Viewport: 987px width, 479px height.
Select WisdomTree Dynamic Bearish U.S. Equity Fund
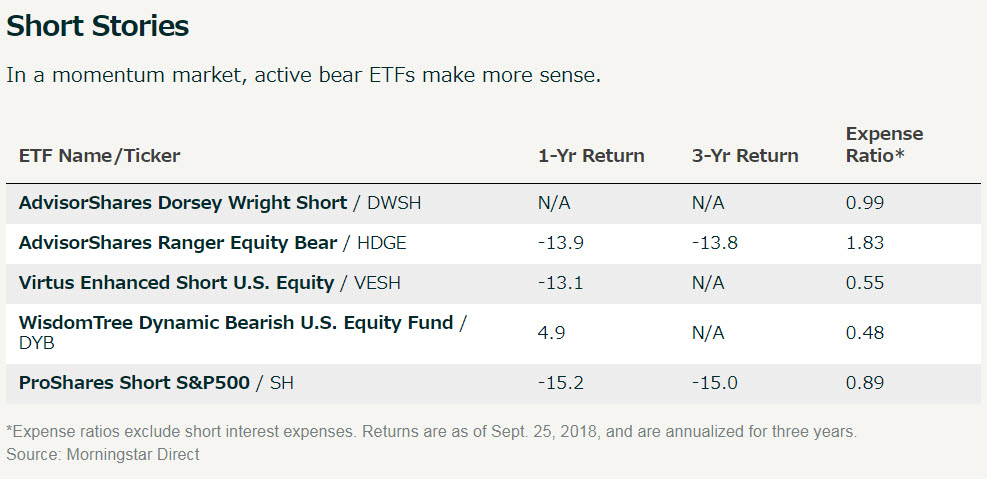pos(236,323)
